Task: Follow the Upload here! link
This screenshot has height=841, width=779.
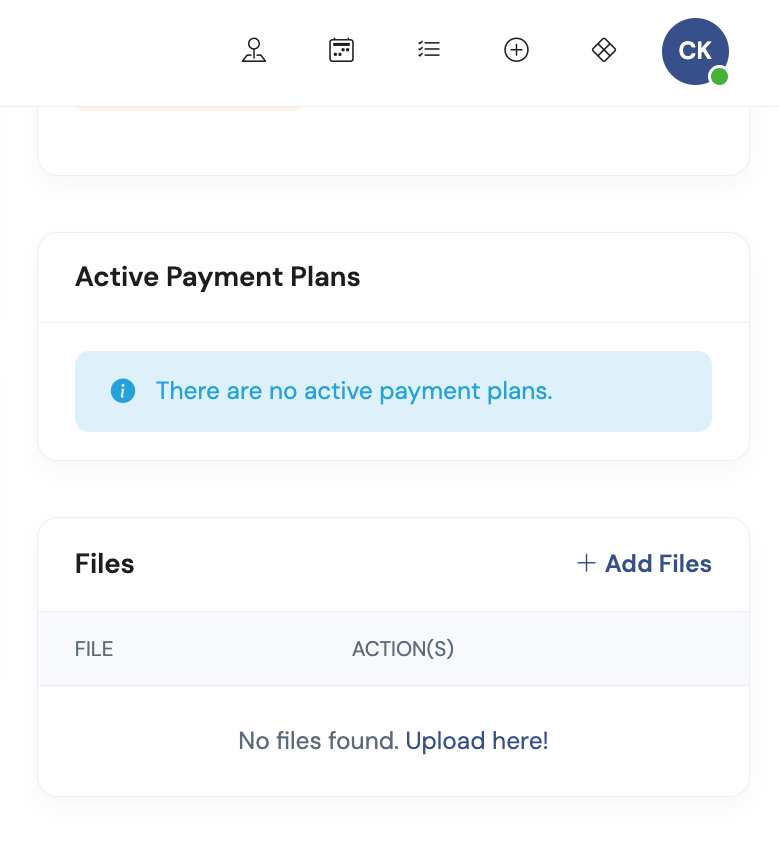Action: click(477, 741)
